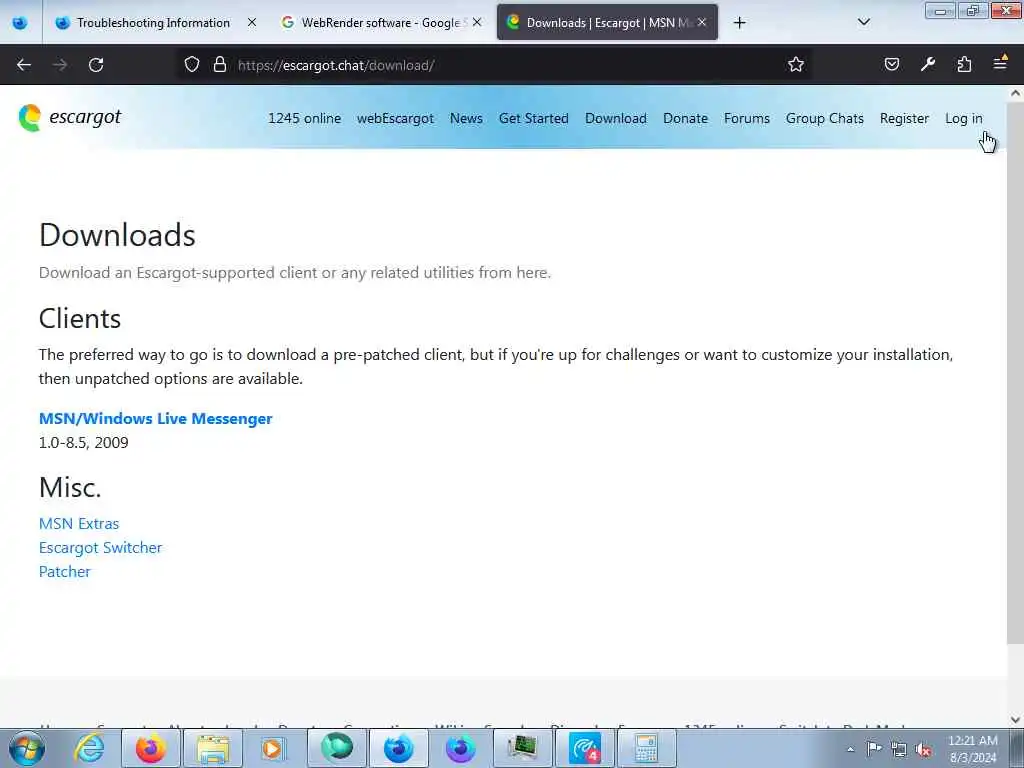Click the scrollbar up arrow
Image resolution: width=1024 pixels, height=768 pixels.
(1016, 93)
